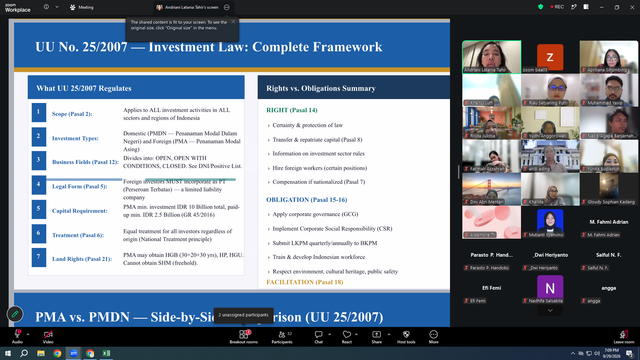Close the fit-to-screen tooltip
The height and width of the screenshot is (360, 640).
coord(233,22)
